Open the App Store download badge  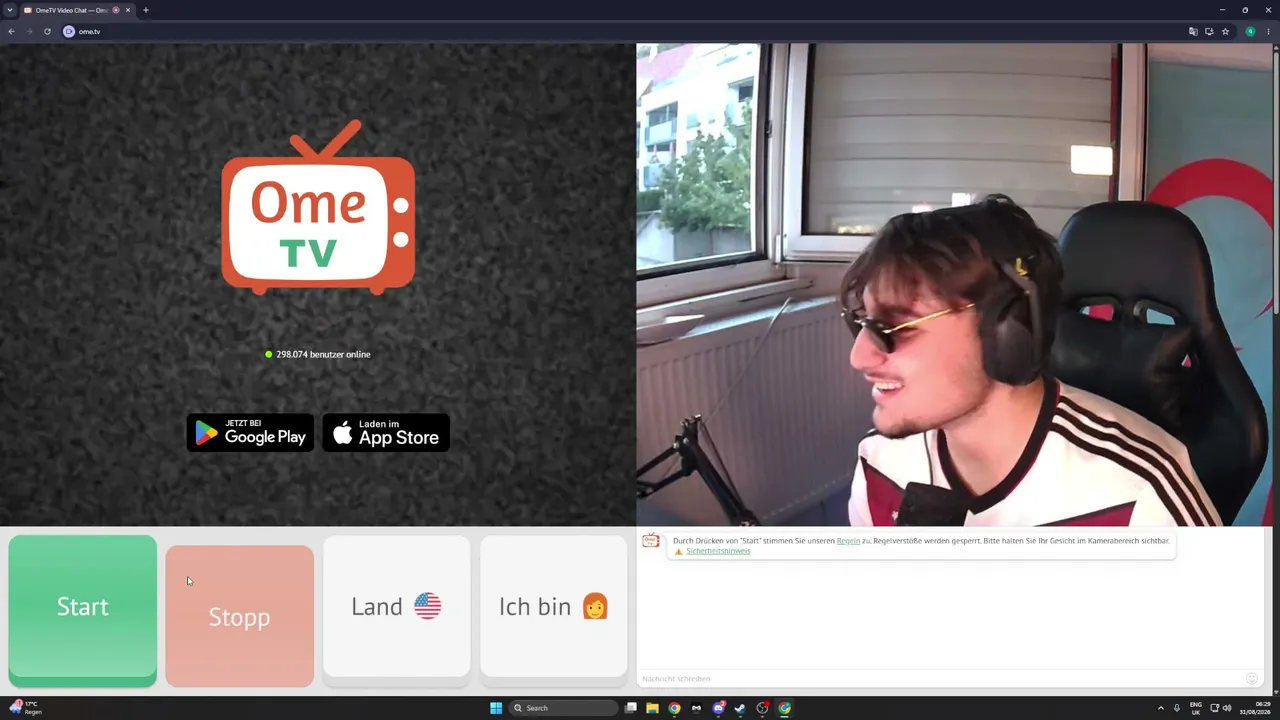pos(386,433)
